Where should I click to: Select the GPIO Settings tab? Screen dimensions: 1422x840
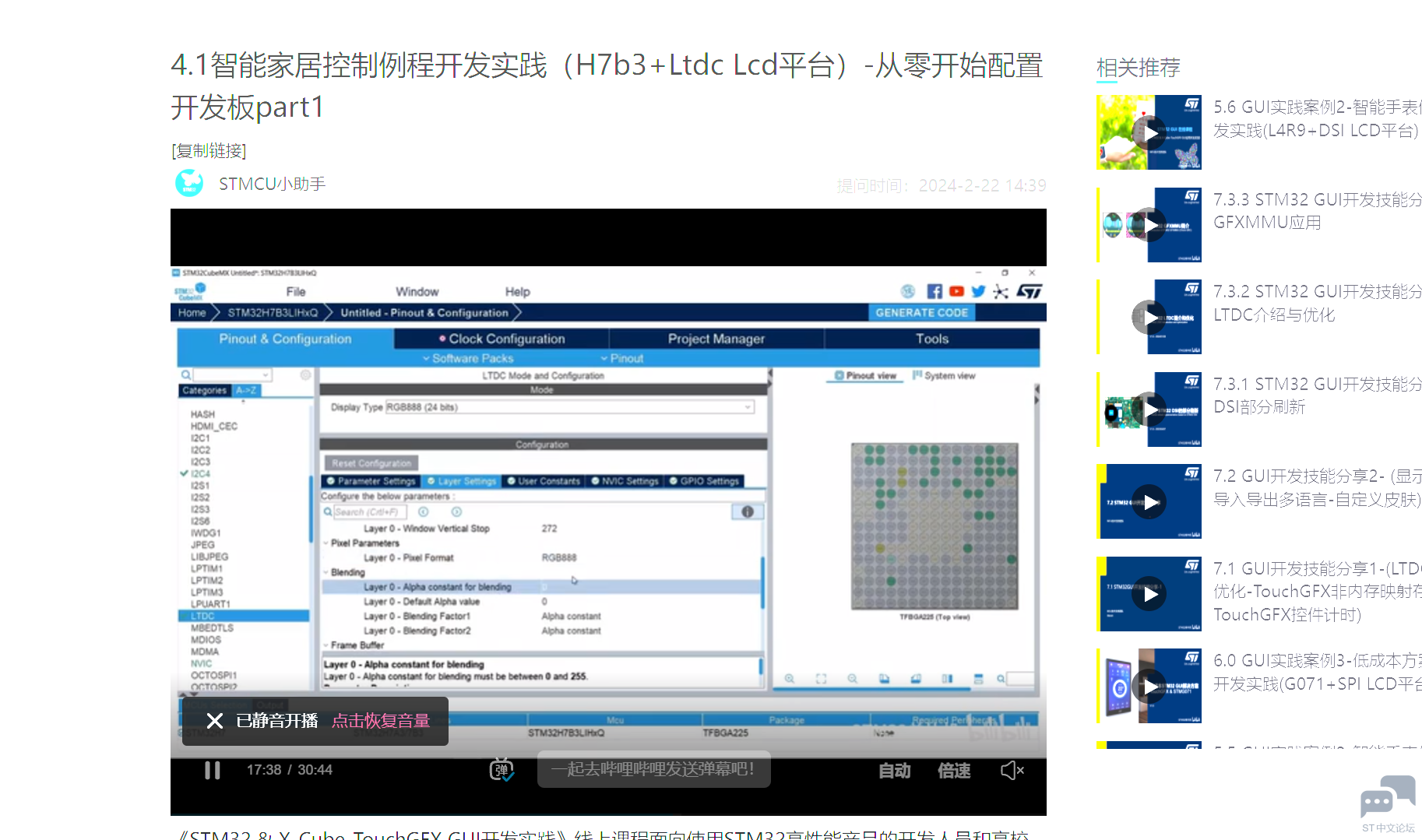point(704,481)
